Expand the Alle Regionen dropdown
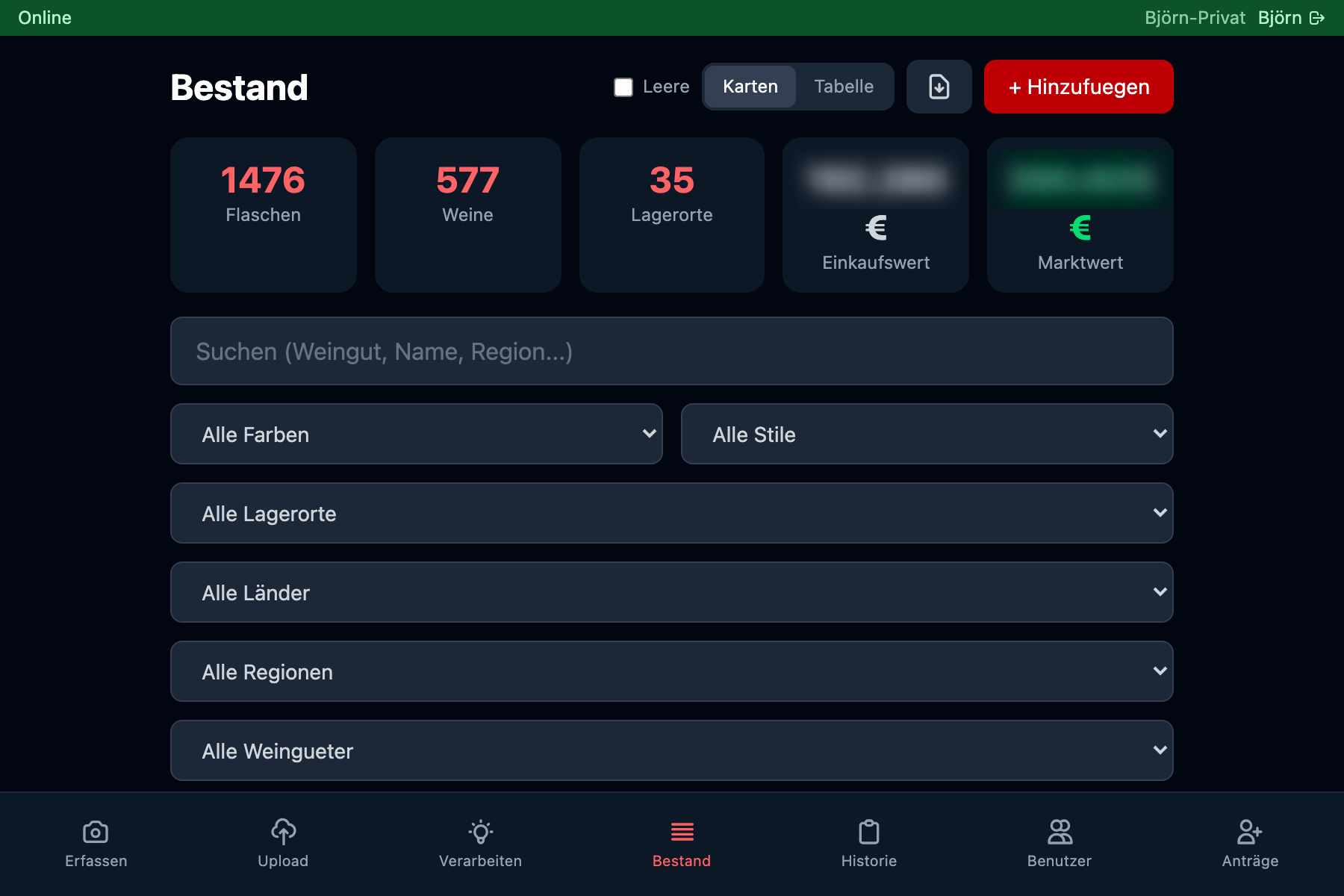This screenshot has height=896, width=1344. coord(672,671)
